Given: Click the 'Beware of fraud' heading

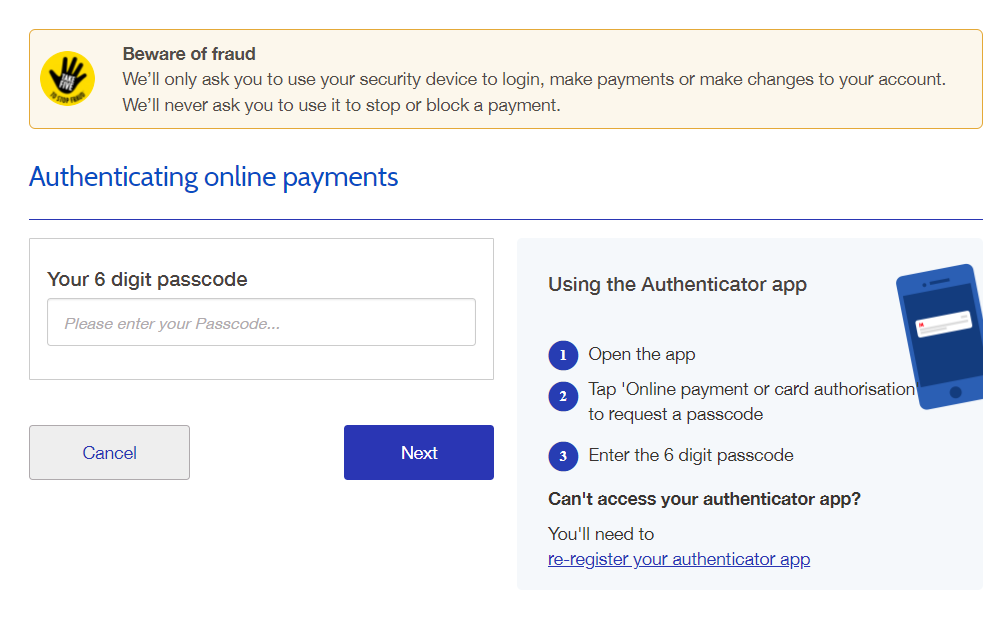Looking at the screenshot, I should (x=189, y=54).
